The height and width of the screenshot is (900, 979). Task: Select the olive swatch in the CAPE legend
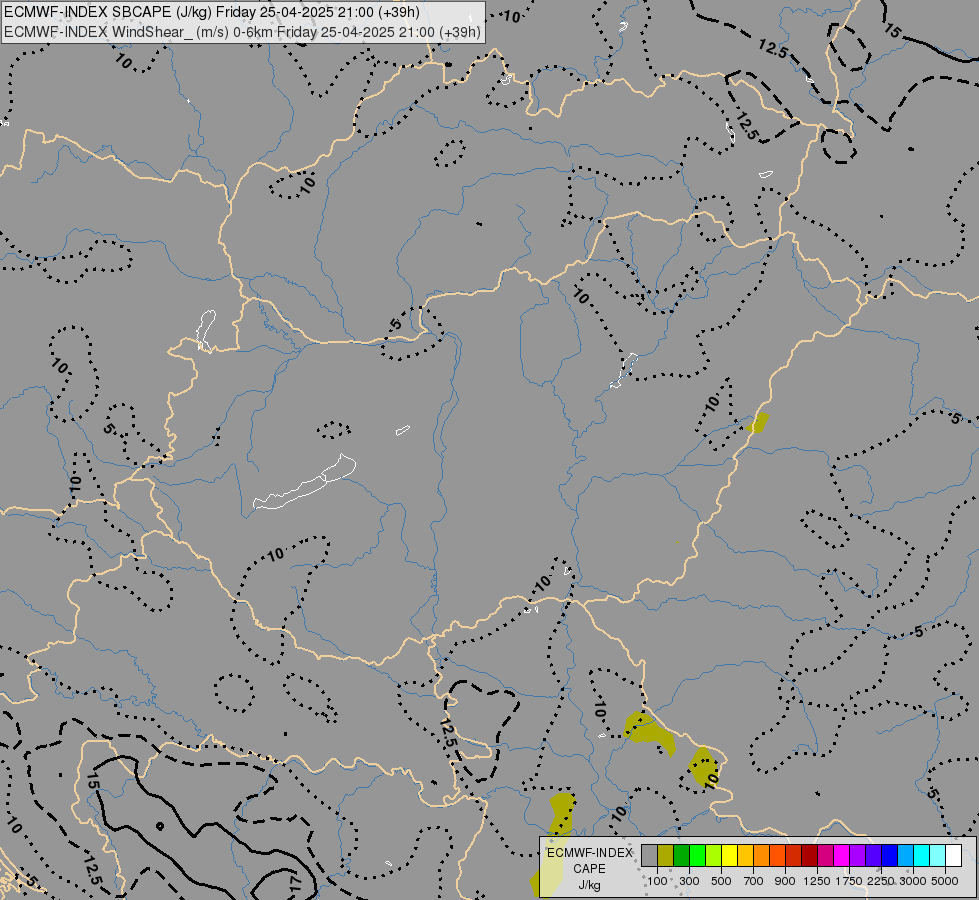tap(666, 855)
